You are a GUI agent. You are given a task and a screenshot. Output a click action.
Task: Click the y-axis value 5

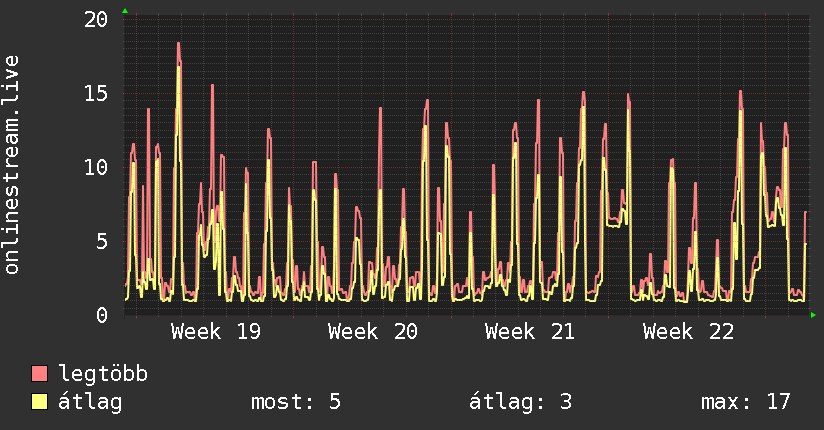coord(102,242)
